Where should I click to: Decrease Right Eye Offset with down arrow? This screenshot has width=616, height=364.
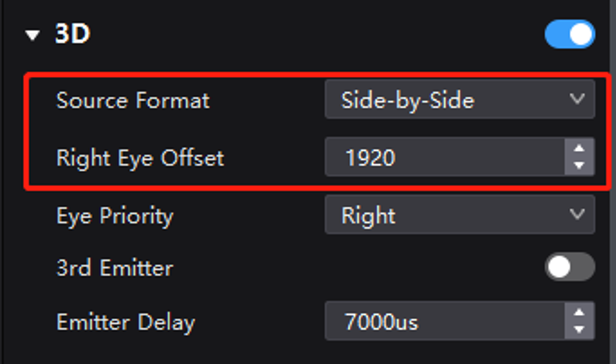pos(579,166)
